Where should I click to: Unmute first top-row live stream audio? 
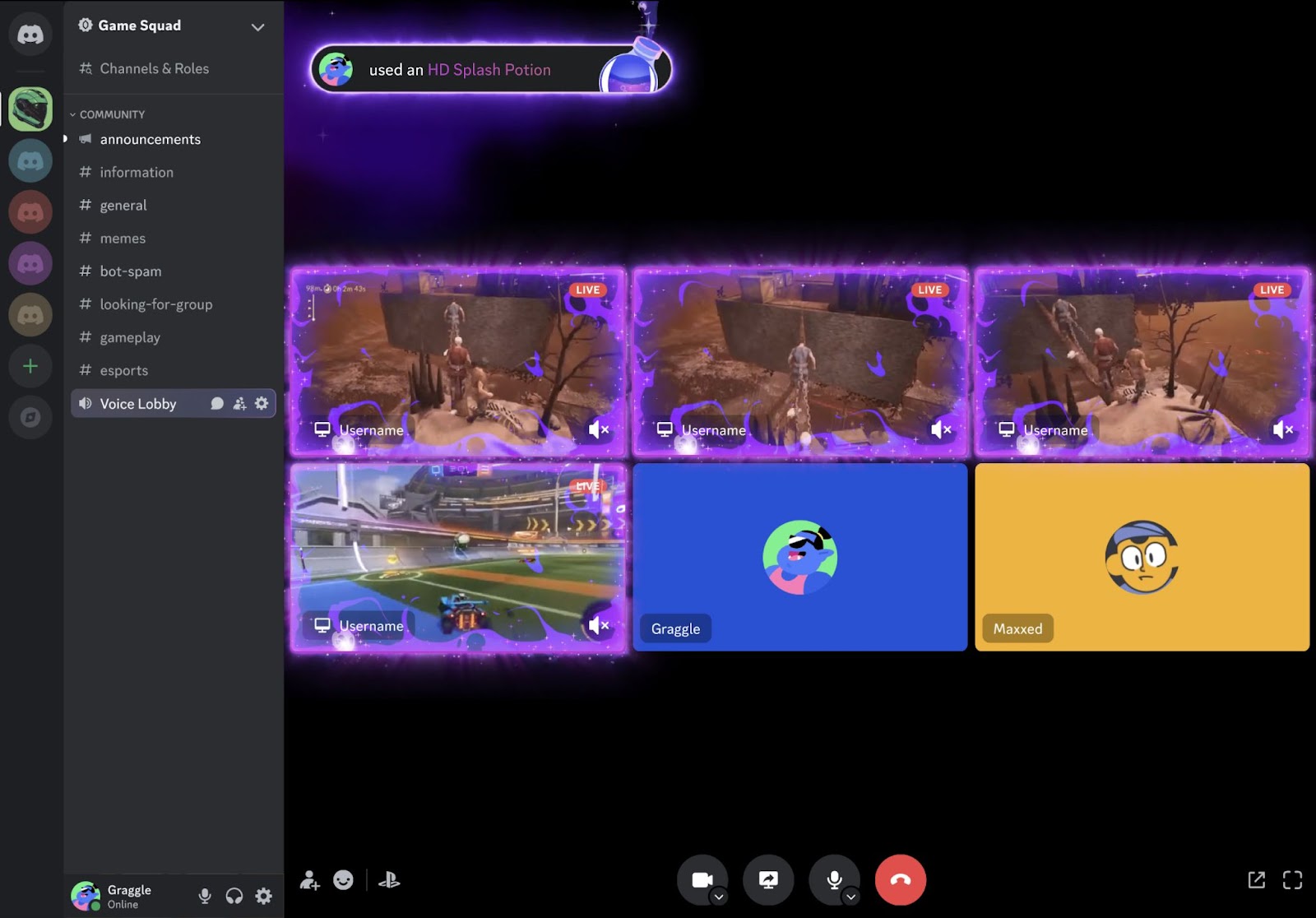click(x=599, y=429)
